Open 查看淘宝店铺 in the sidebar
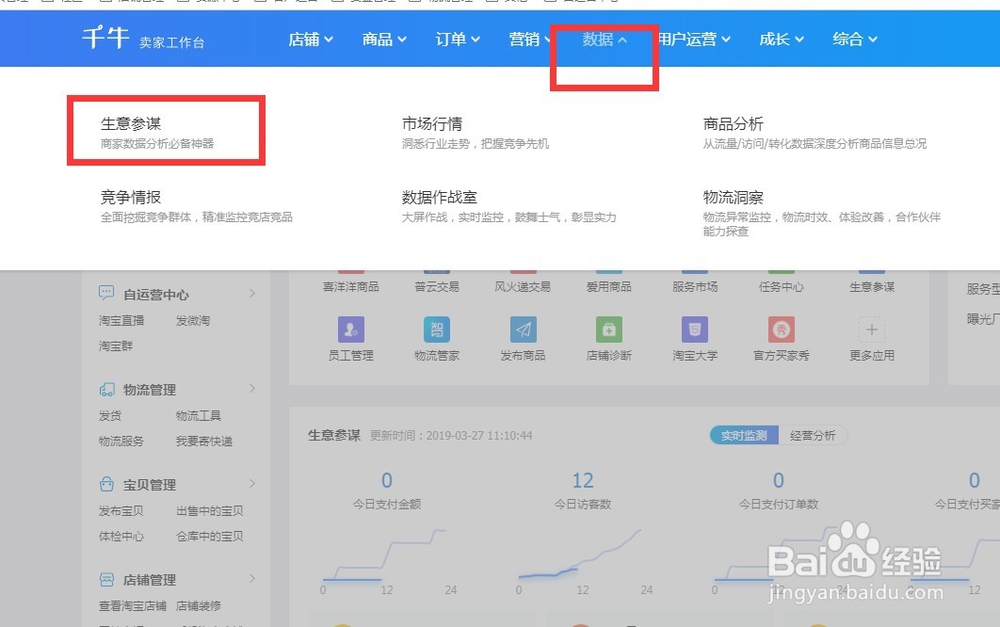The width and height of the screenshot is (1000, 627). 133,605
